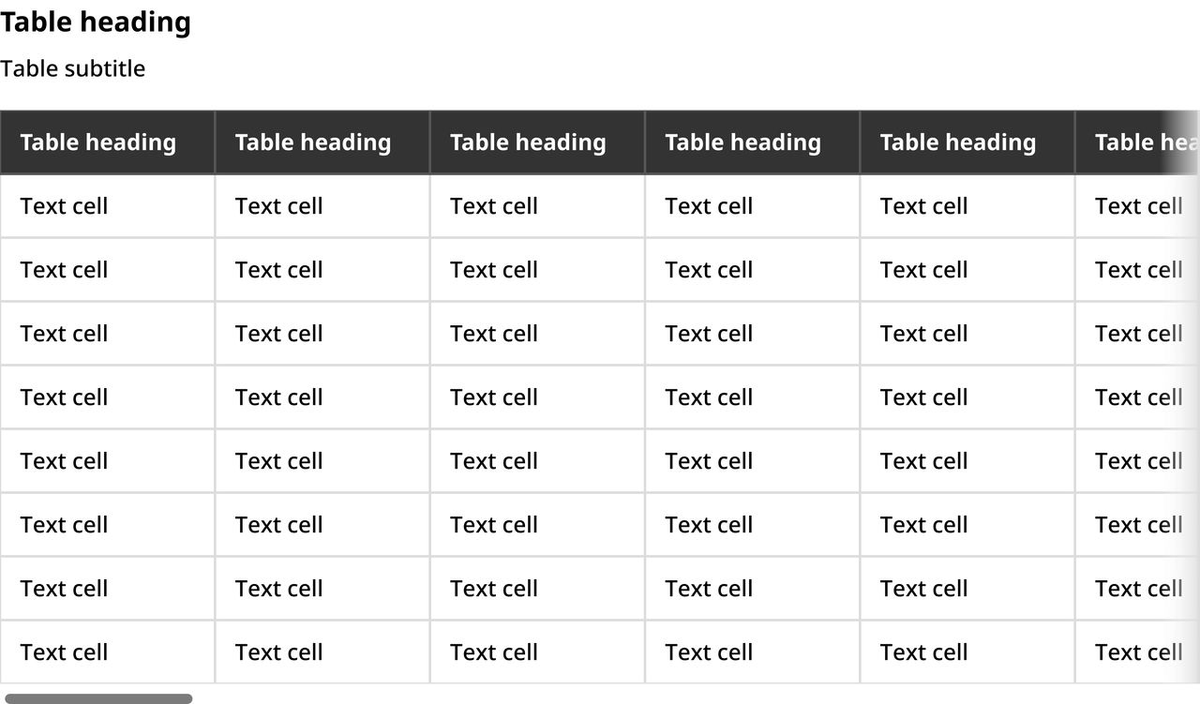Viewport: 1200px width, 704px height.
Task: Click the seventh row's fifth cell
Action: [x=923, y=589]
